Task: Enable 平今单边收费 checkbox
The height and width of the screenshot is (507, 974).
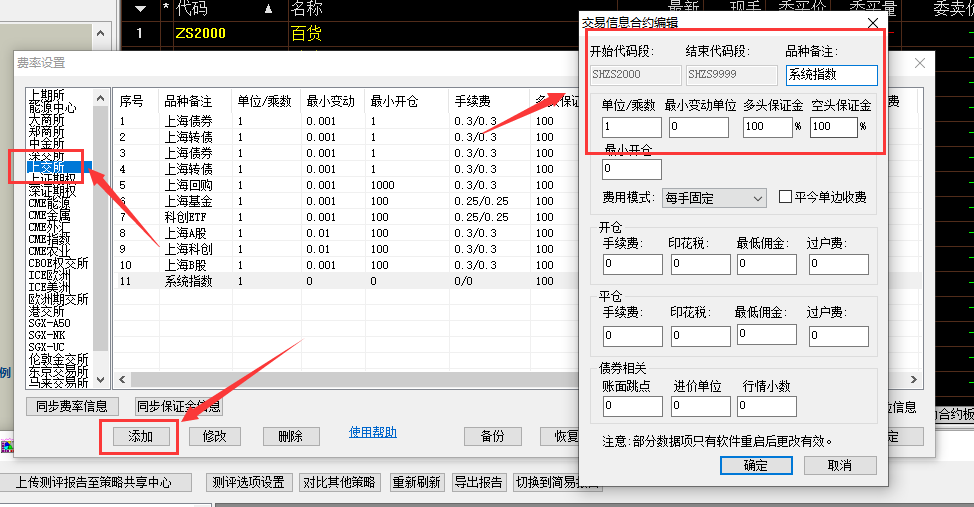Action: 785,197
